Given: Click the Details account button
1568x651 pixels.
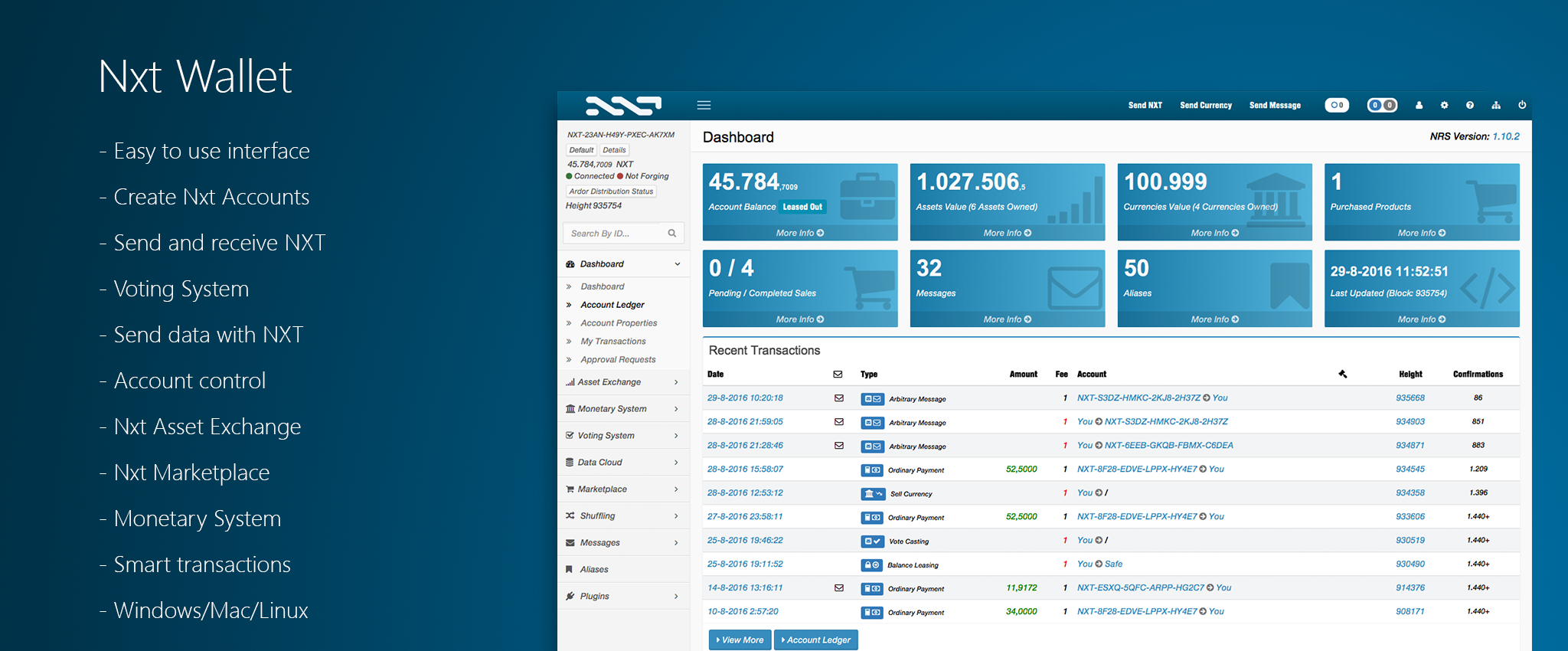Looking at the screenshot, I should pyautogui.click(x=614, y=150).
